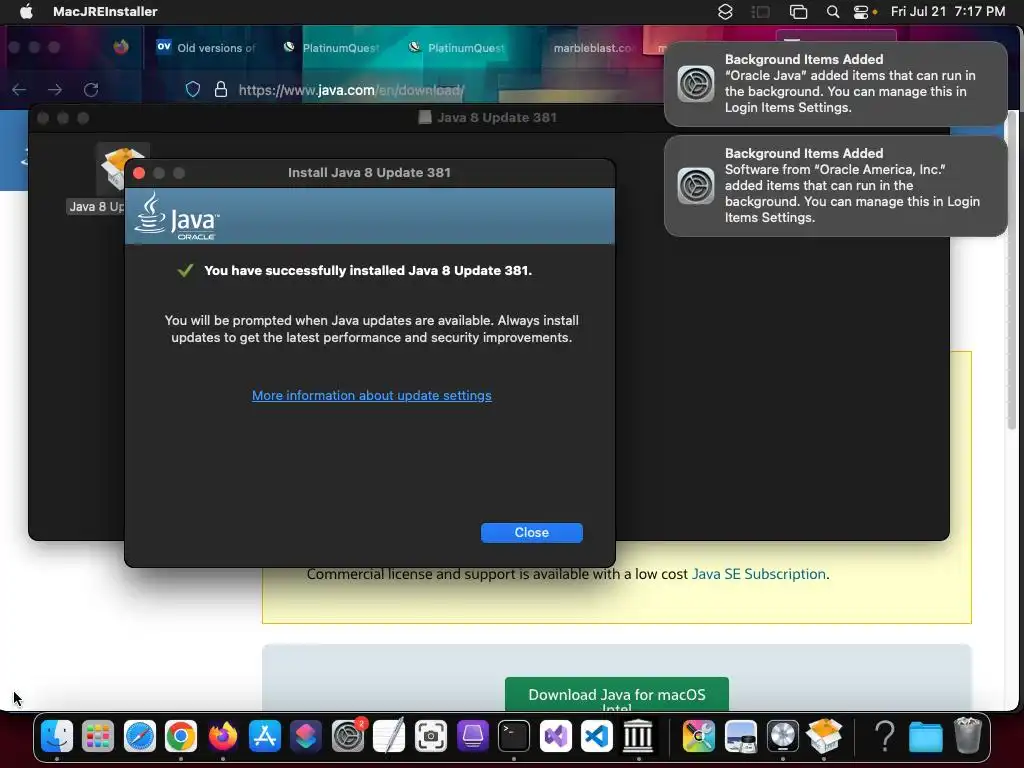Reload the page in Firefox

click(91, 89)
